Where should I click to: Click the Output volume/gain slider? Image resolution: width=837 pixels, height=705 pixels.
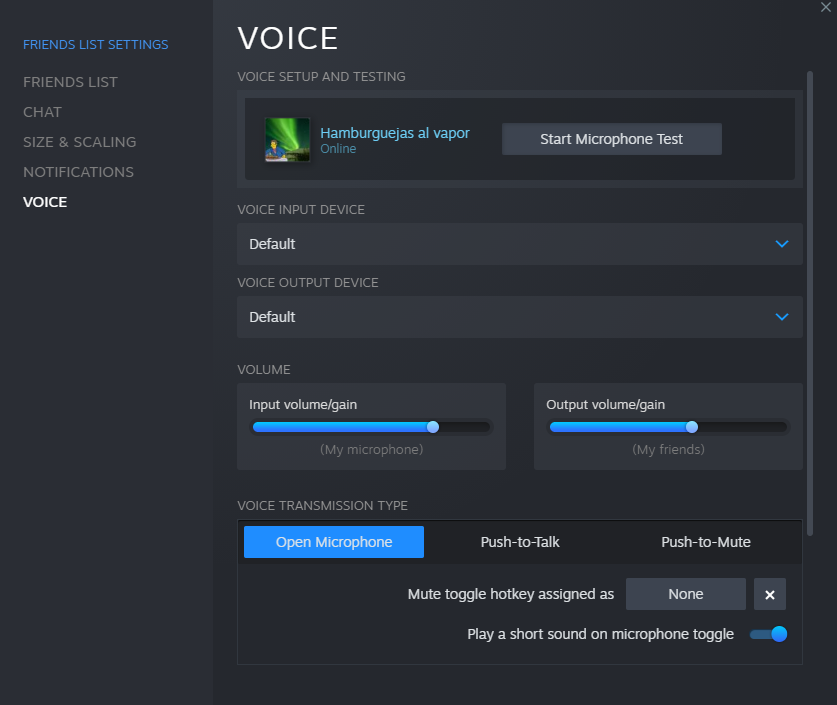[x=668, y=427]
